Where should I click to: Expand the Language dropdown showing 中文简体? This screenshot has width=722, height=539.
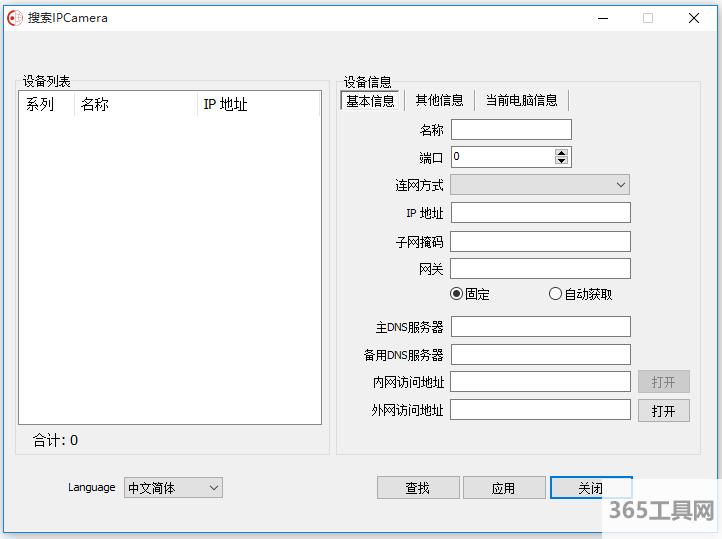click(173, 488)
